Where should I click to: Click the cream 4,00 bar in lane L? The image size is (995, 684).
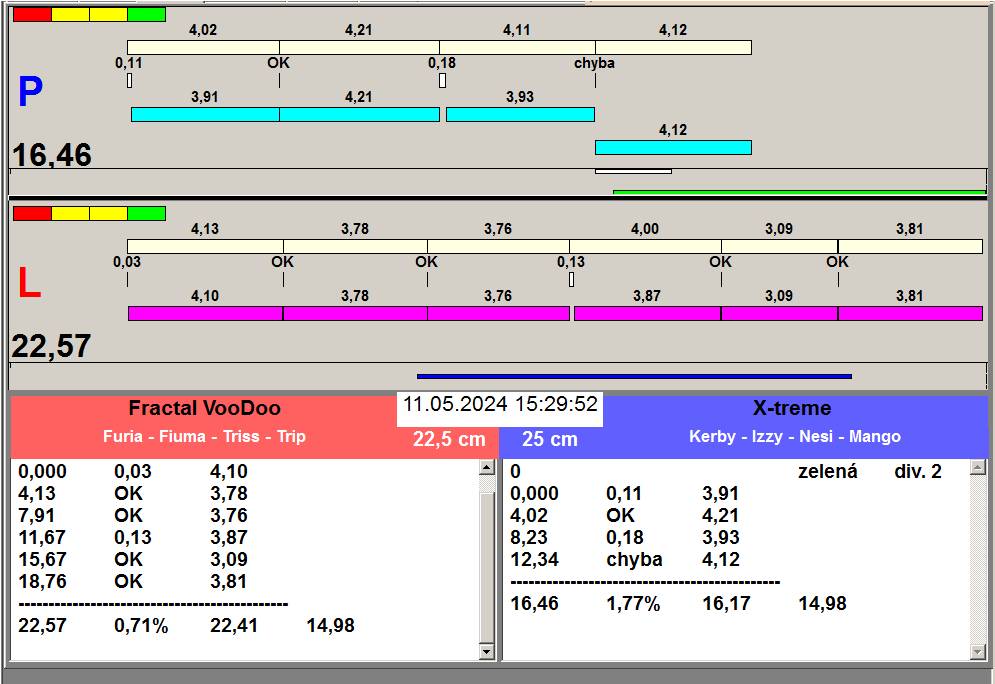point(645,247)
